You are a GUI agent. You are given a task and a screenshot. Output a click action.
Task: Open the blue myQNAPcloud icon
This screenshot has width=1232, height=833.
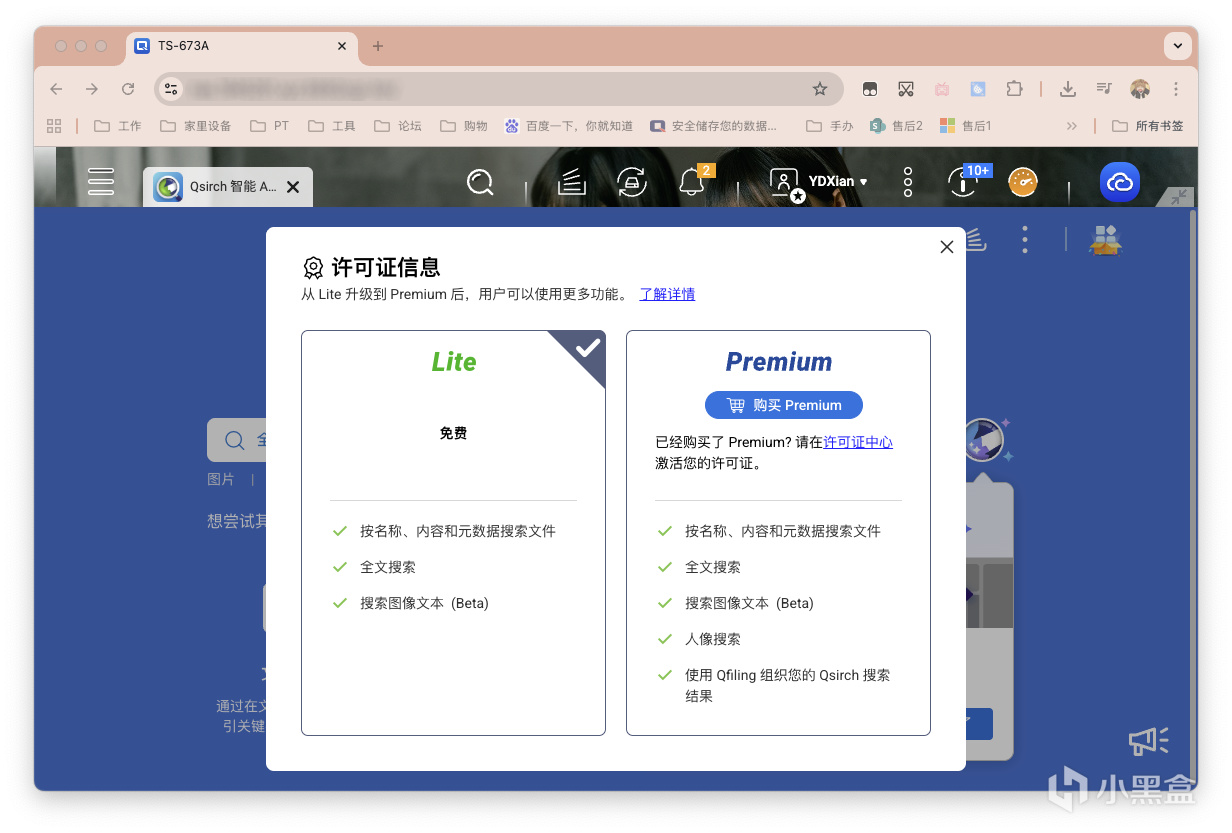[1120, 182]
